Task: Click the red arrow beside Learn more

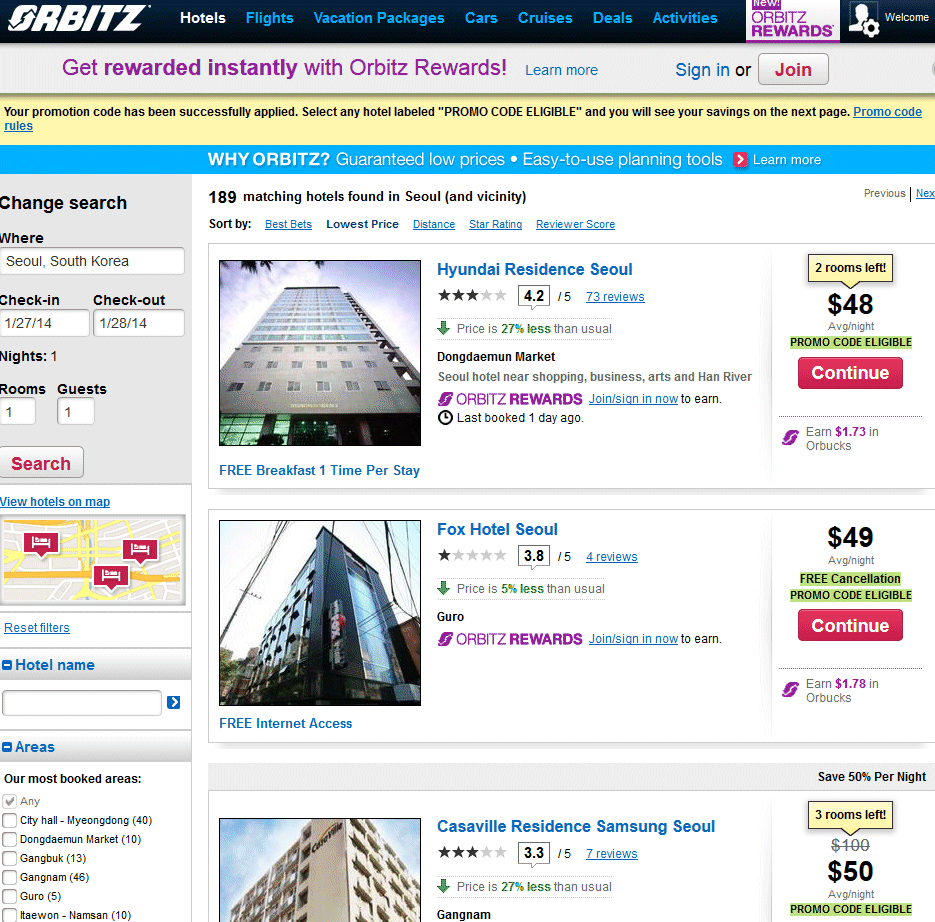Action: click(x=740, y=160)
